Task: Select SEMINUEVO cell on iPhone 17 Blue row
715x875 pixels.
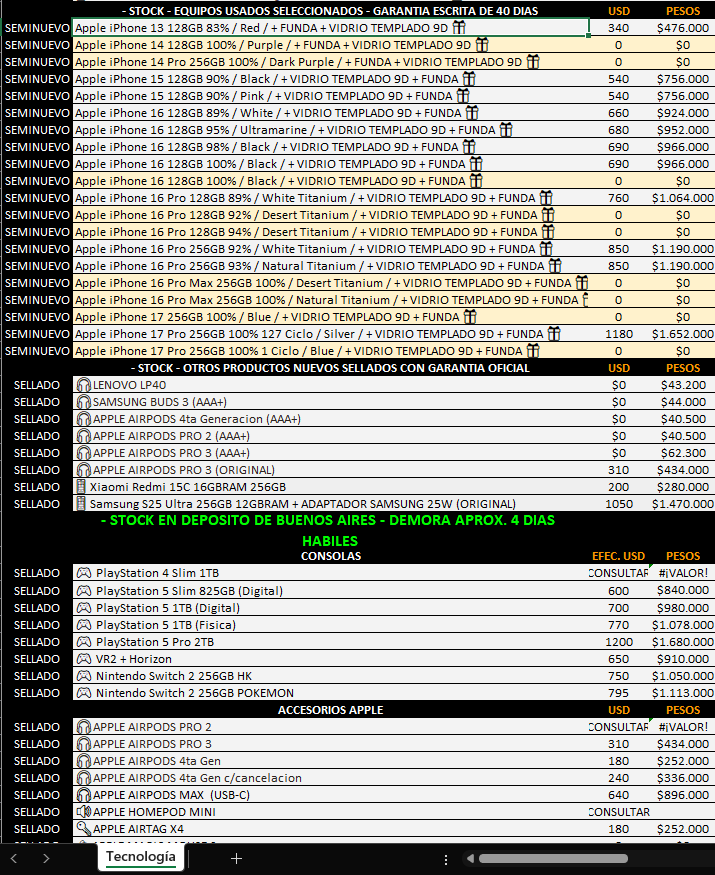Action: [37, 317]
